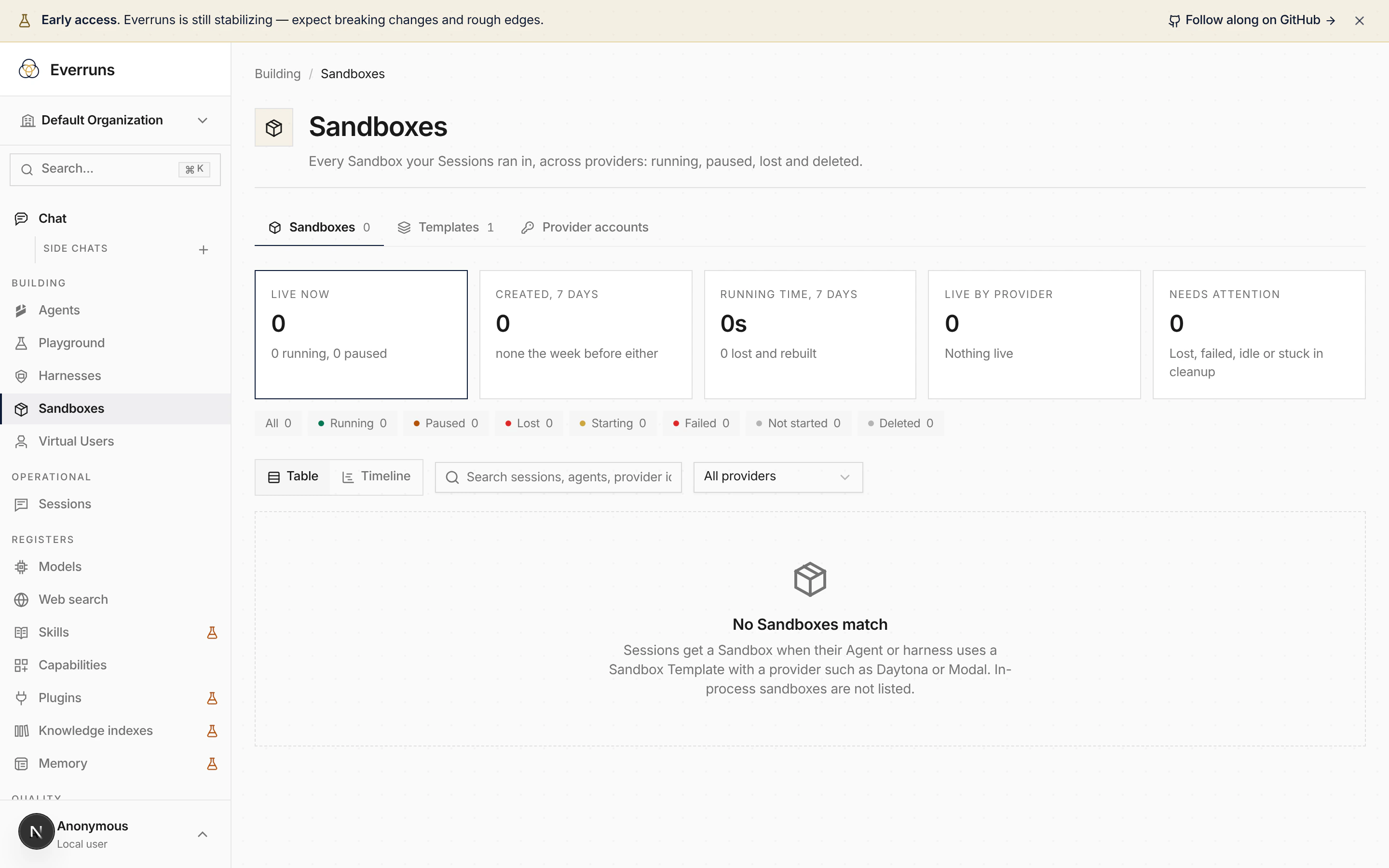
Task: Click the experimental flask badge beside Skills
Action: (212, 633)
